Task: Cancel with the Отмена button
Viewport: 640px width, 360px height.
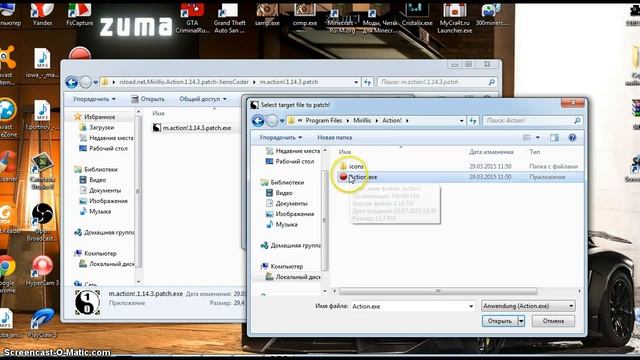Action: pyautogui.click(x=553, y=321)
